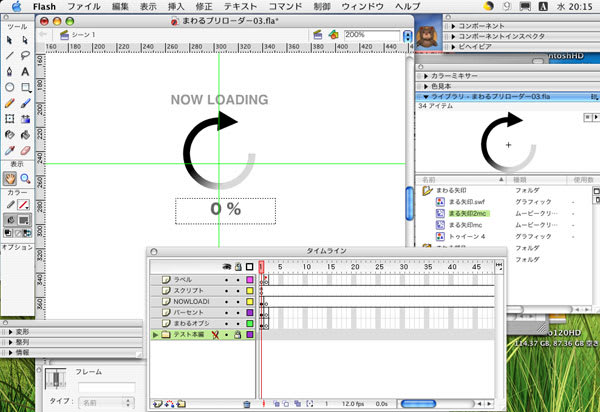Click the ラベル layer outline color swatch

249,280
